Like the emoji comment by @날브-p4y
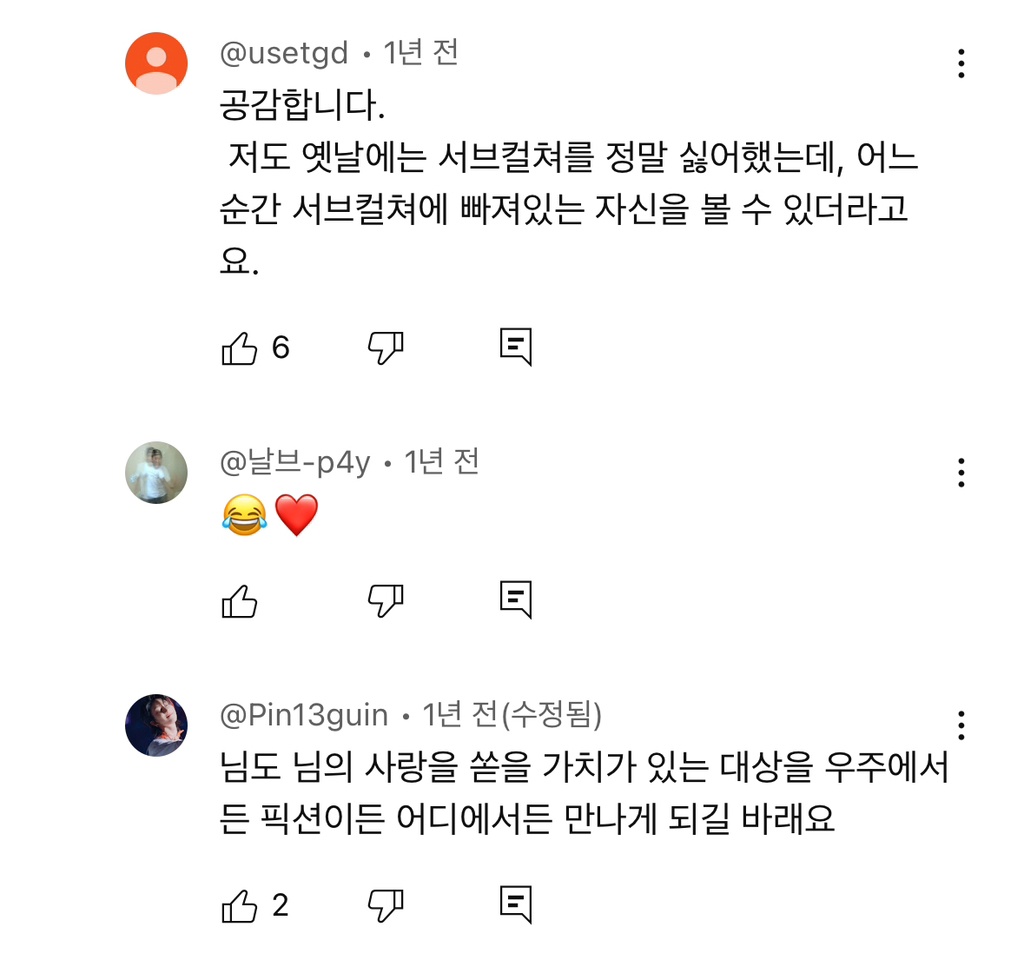This screenshot has width=1024, height=960. click(241, 599)
